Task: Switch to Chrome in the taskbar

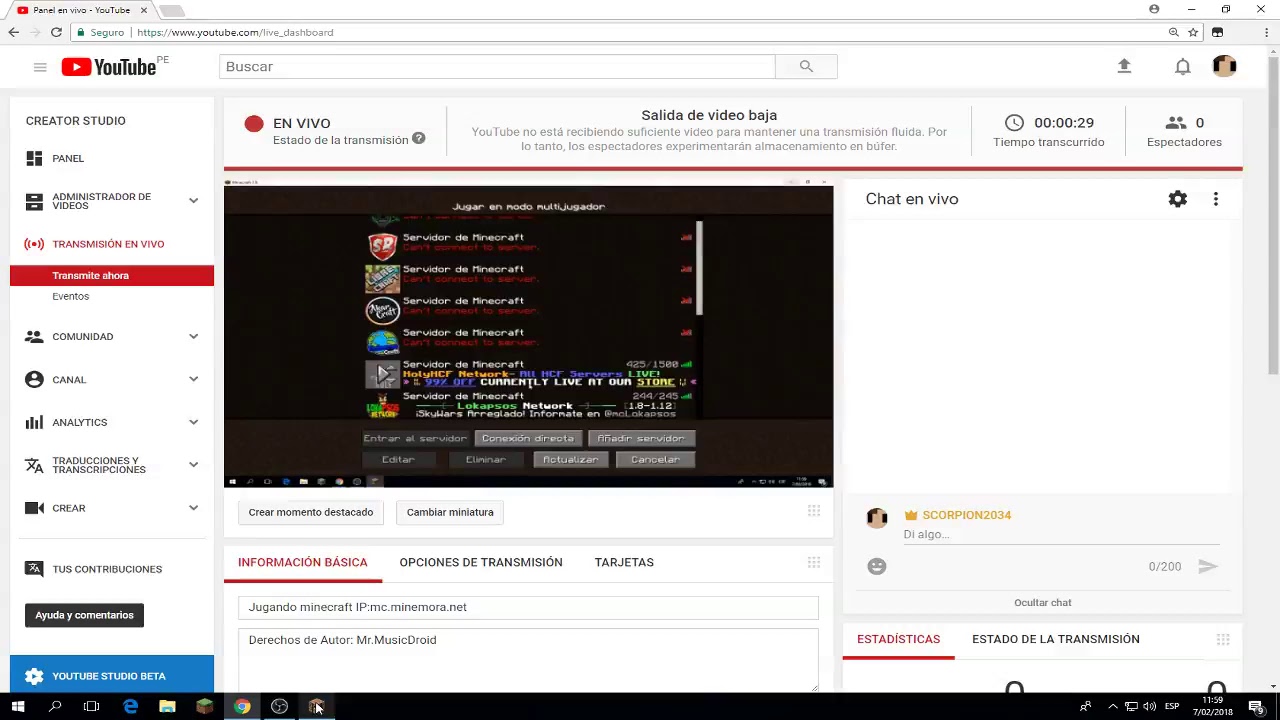Action: [x=242, y=707]
